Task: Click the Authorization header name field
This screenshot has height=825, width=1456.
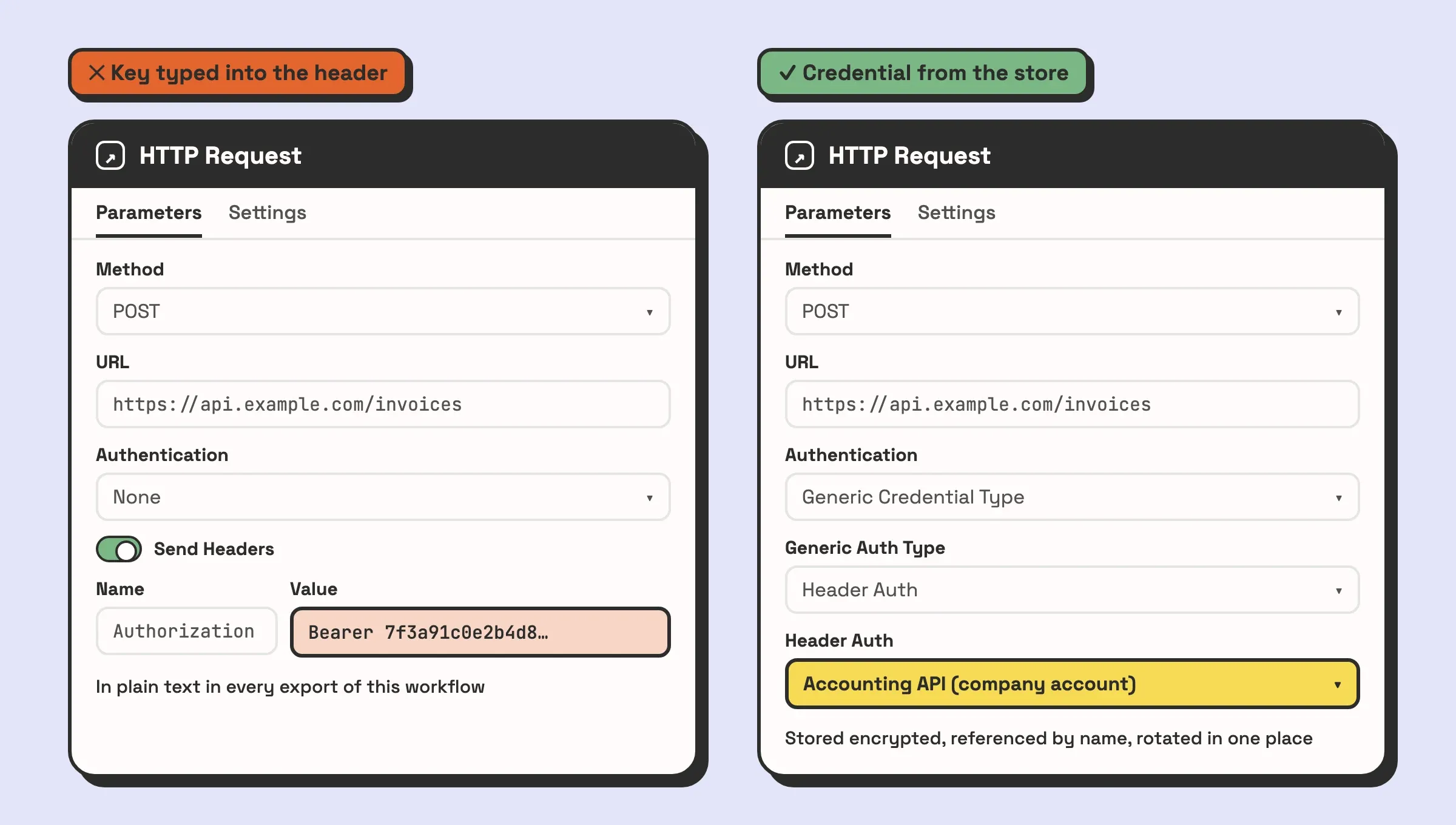Action: [x=187, y=631]
